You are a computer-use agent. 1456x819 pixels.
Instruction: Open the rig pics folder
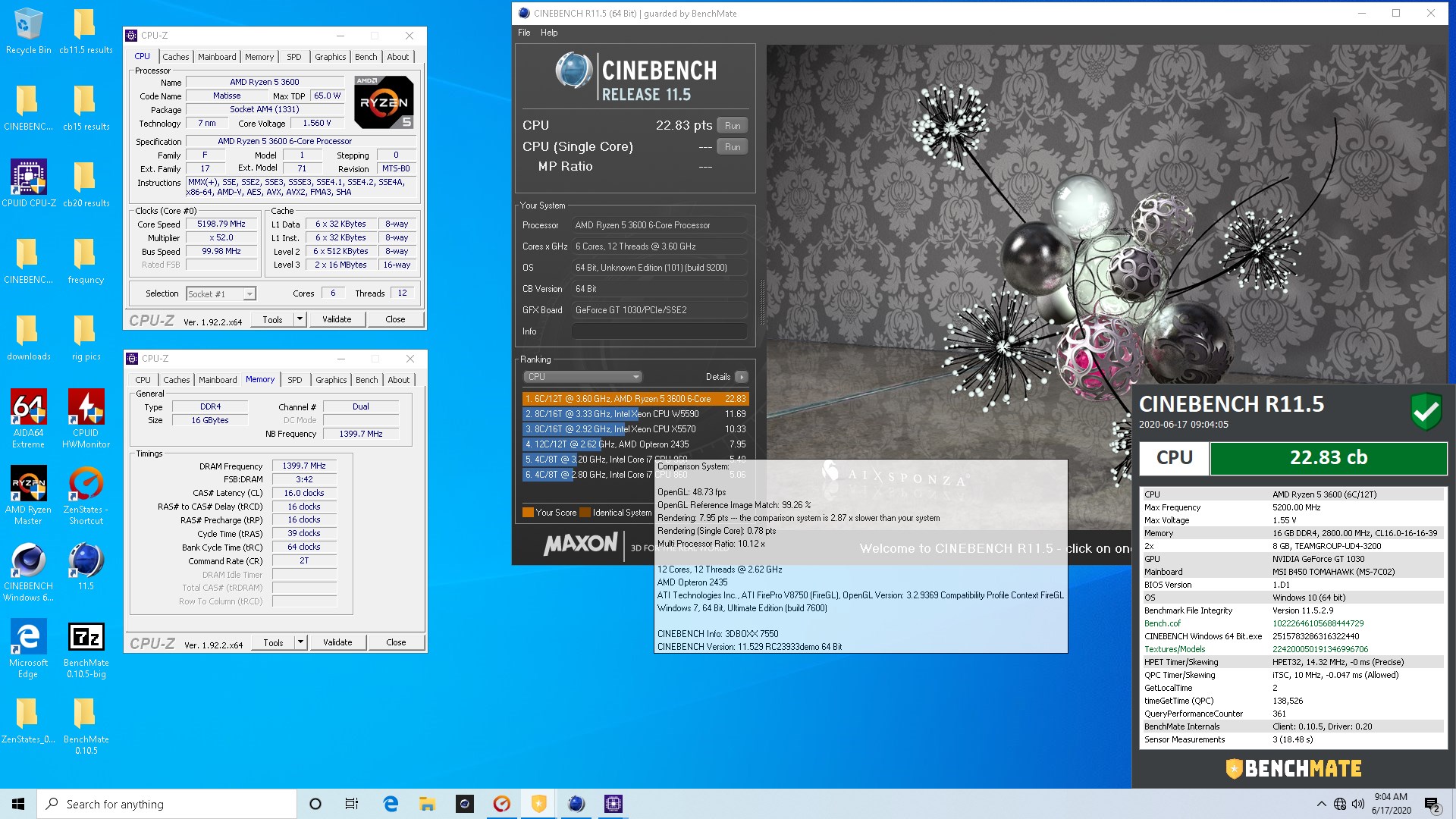tap(86, 337)
